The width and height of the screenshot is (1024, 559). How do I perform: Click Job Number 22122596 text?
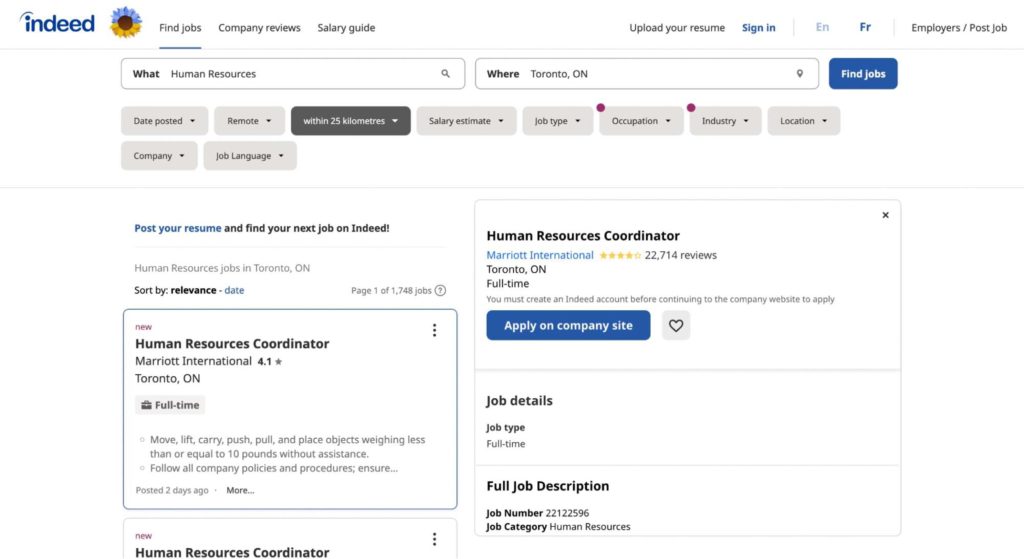pyautogui.click(x=537, y=513)
